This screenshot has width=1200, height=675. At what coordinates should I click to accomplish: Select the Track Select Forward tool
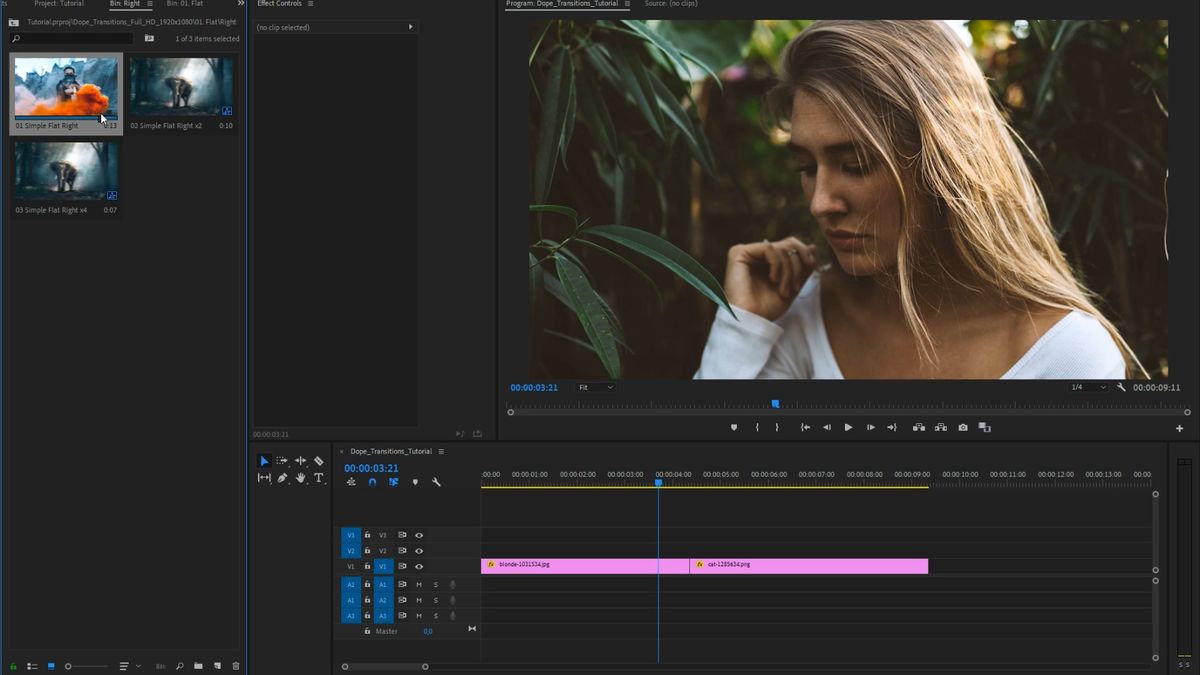tap(282, 461)
